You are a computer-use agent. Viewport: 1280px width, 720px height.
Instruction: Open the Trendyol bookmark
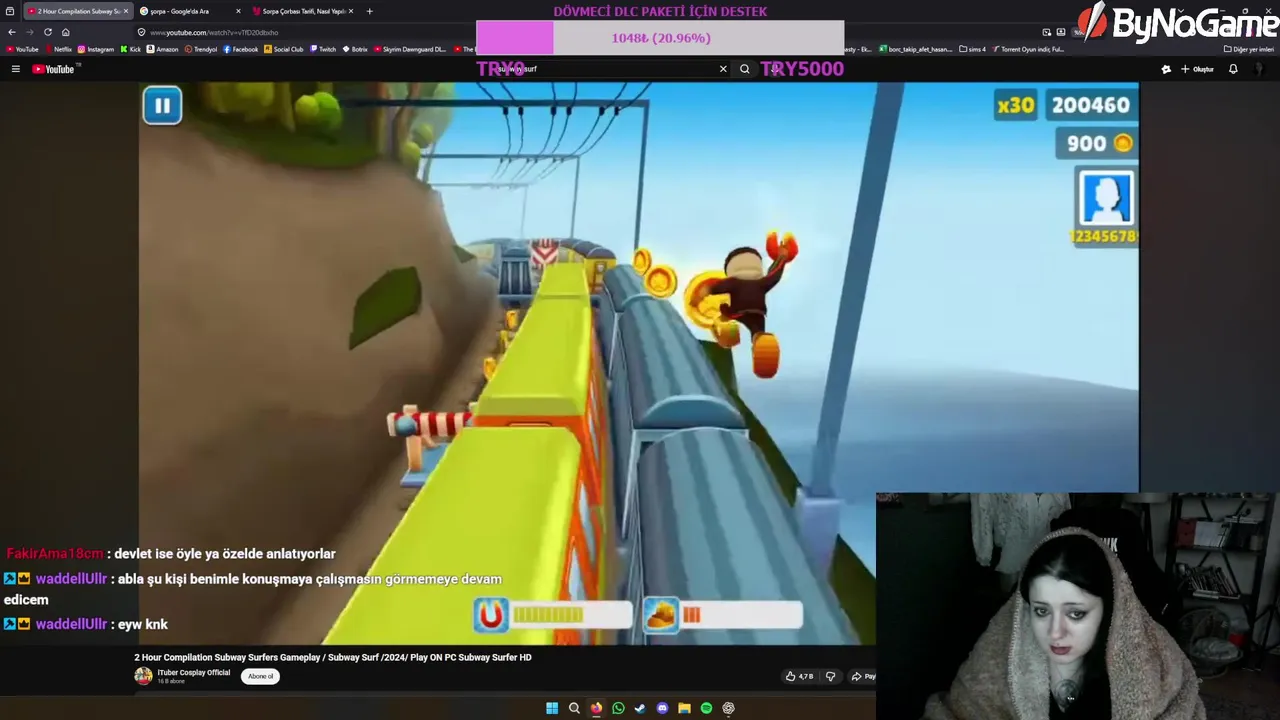click(x=200, y=49)
